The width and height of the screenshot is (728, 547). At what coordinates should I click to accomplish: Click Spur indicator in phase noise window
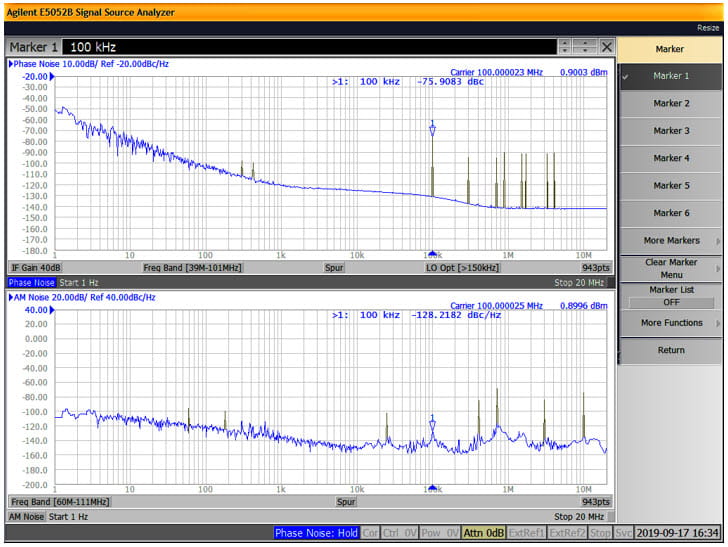(x=334, y=268)
